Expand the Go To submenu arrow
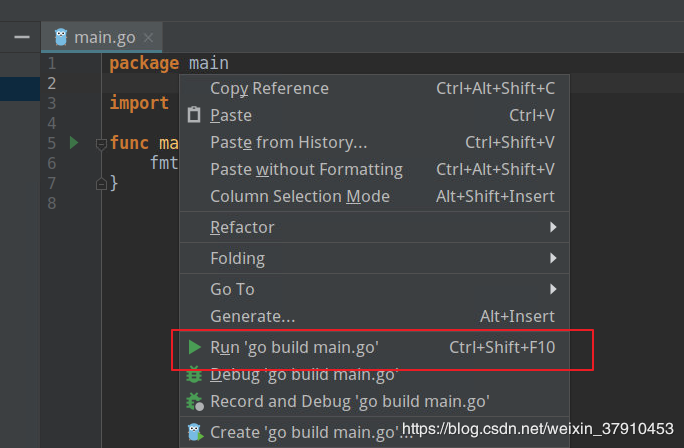The height and width of the screenshot is (448, 684). click(553, 289)
